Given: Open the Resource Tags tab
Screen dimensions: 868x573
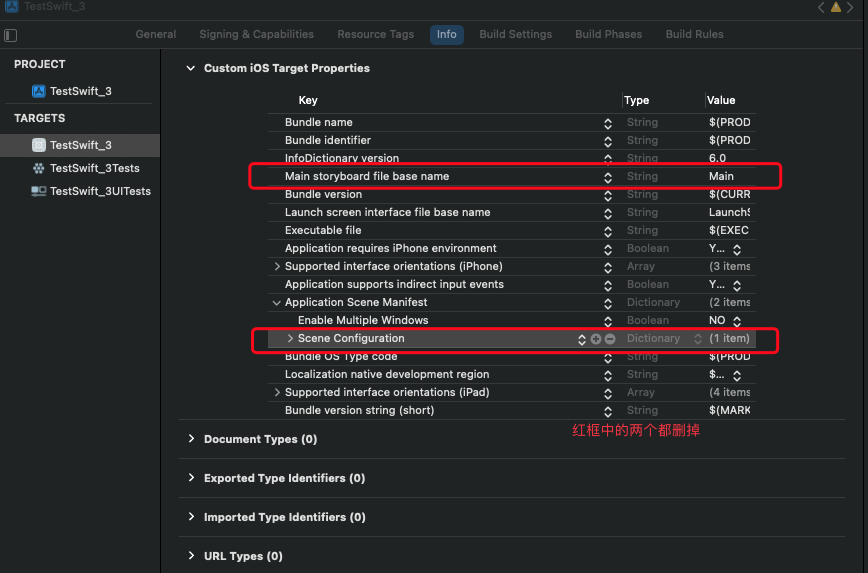Looking at the screenshot, I should tap(375, 34).
